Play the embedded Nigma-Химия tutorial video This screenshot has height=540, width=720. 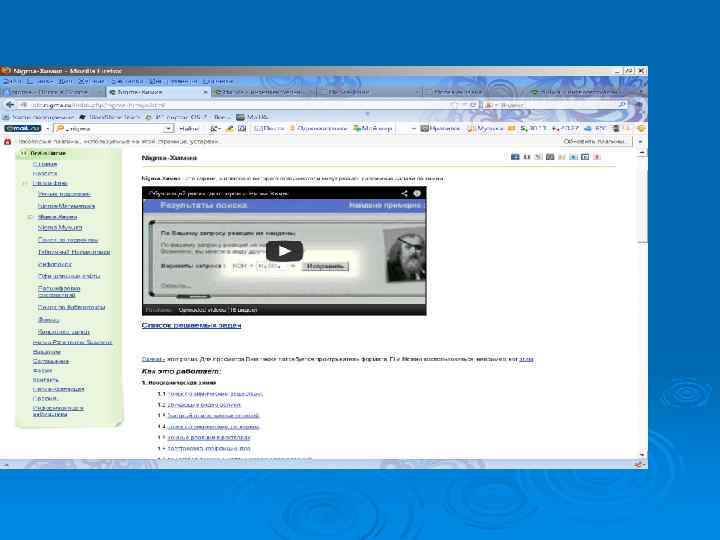pyautogui.click(x=284, y=251)
